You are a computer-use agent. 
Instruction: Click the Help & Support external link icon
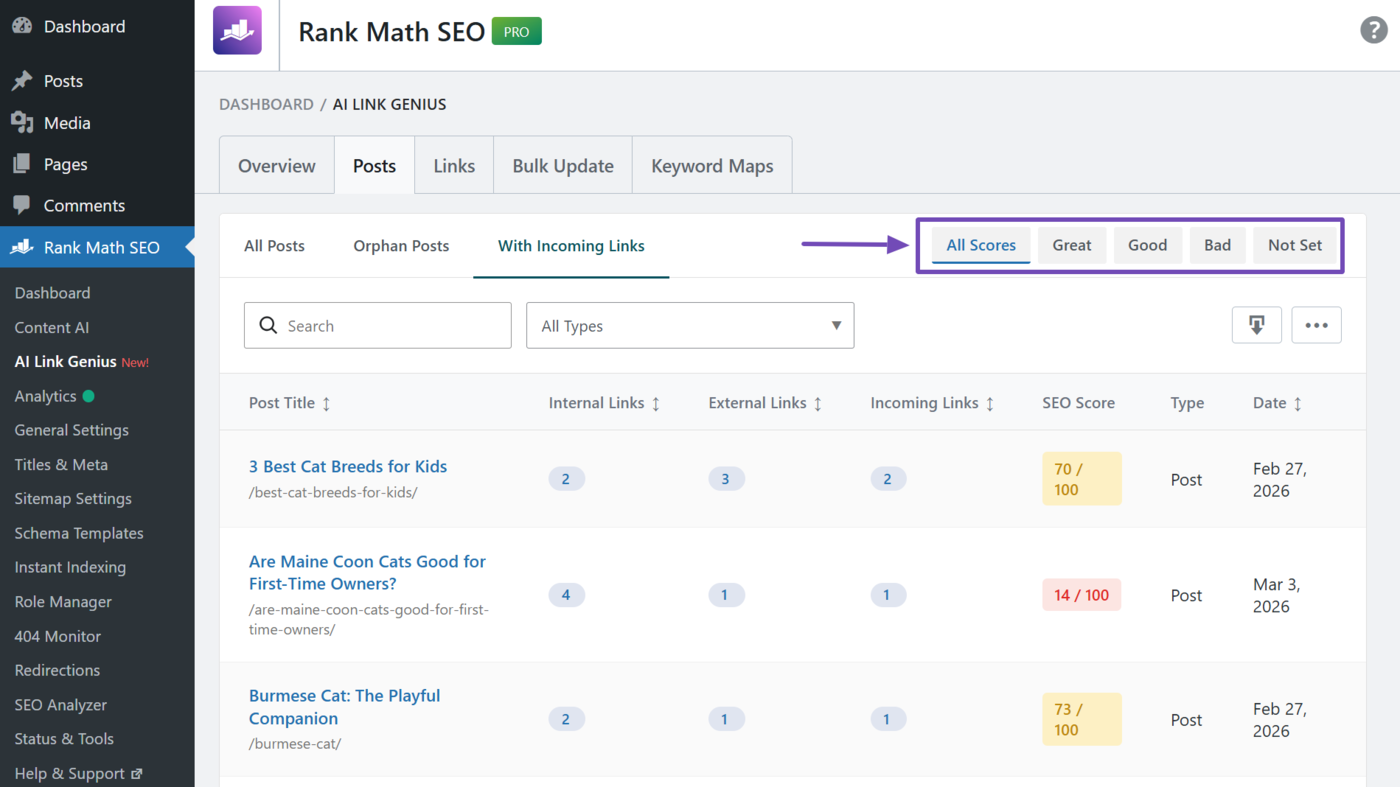tap(137, 773)
